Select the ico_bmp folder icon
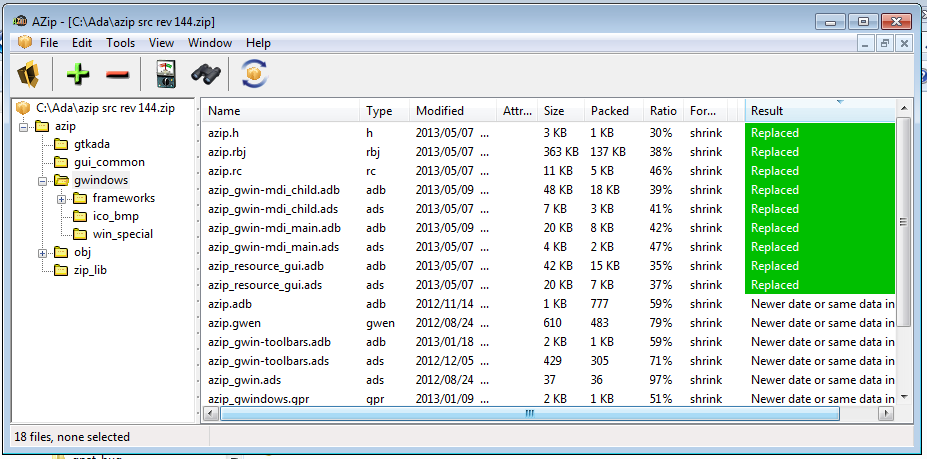 click(x=80, y=216)
